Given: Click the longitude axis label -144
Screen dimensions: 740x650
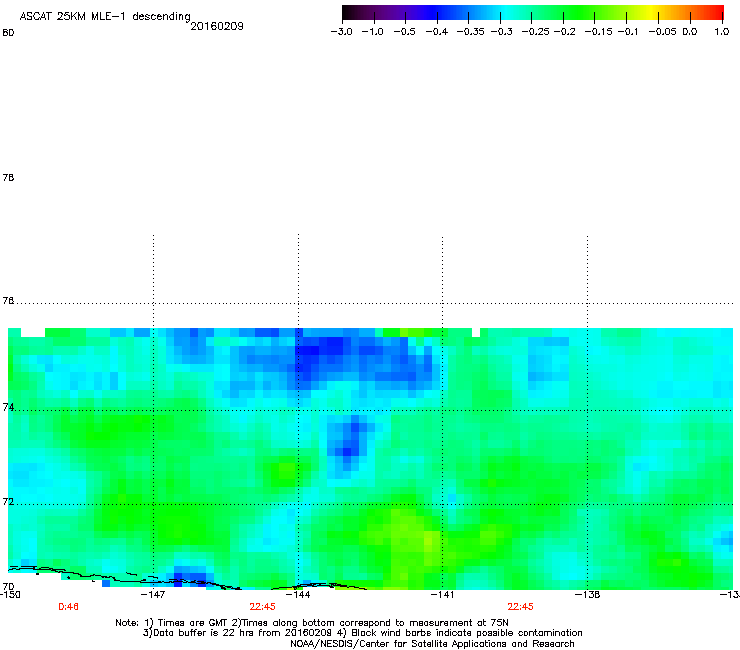Looking at the screenshot, I should (x=298, y=594).
